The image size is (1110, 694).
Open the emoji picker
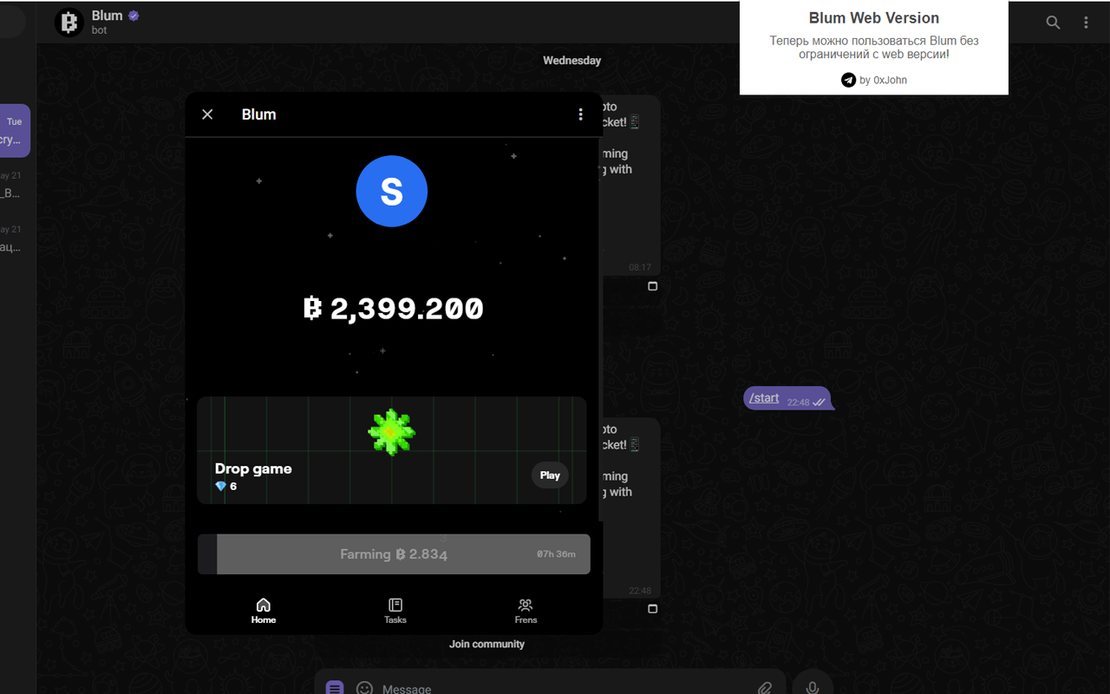(x=365, y=688)
